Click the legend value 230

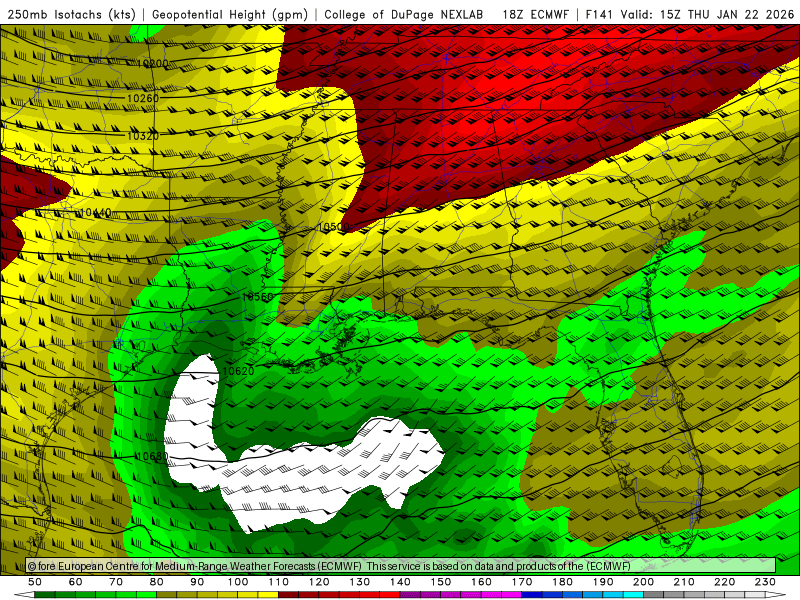click(x=765, y=582)
